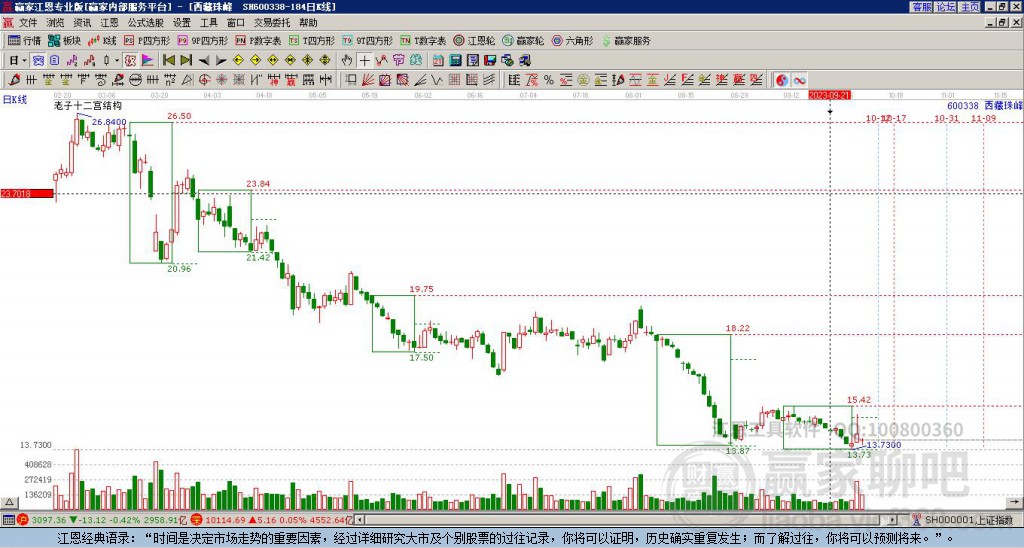Screen dimensions: 1024x548
Task: Open the 公式选股 menu
Action: [x=146, y=23]
